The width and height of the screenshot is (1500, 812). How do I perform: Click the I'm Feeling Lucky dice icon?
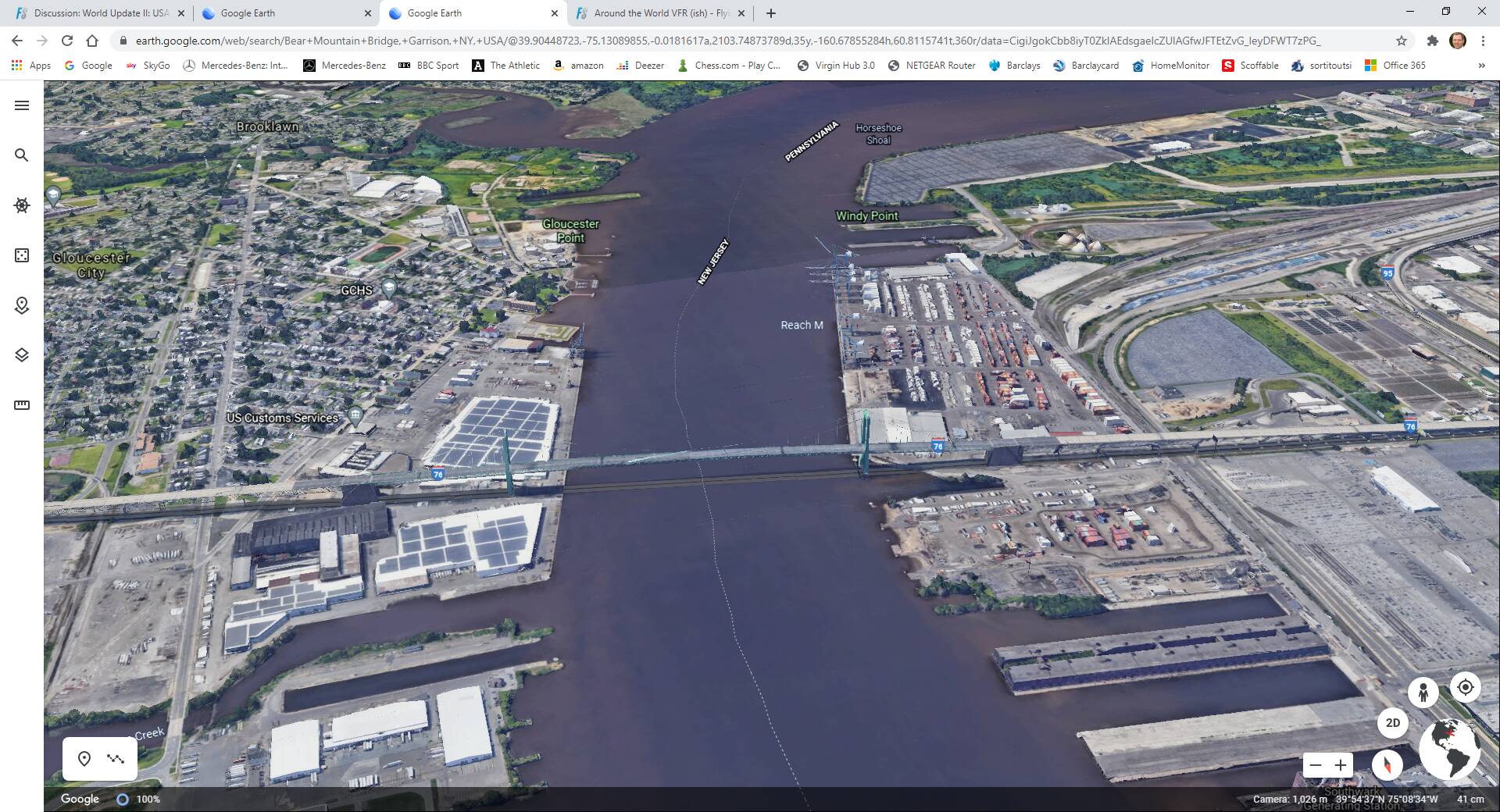22,255
